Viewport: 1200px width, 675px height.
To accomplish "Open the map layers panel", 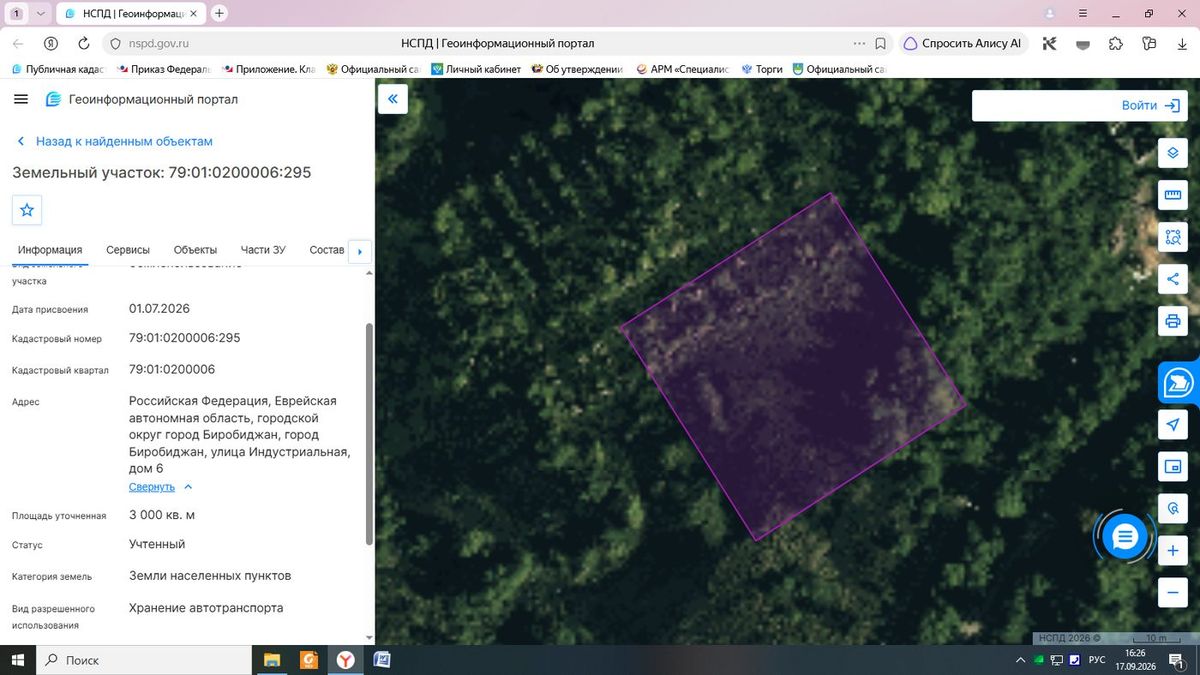I will 1172,153.
